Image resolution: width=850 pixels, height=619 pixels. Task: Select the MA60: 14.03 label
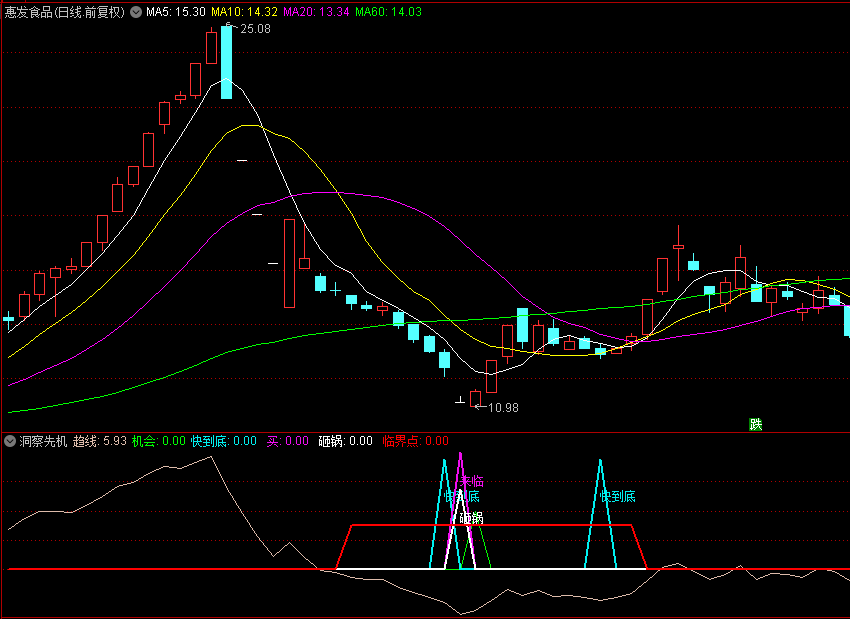pos(388,12)
